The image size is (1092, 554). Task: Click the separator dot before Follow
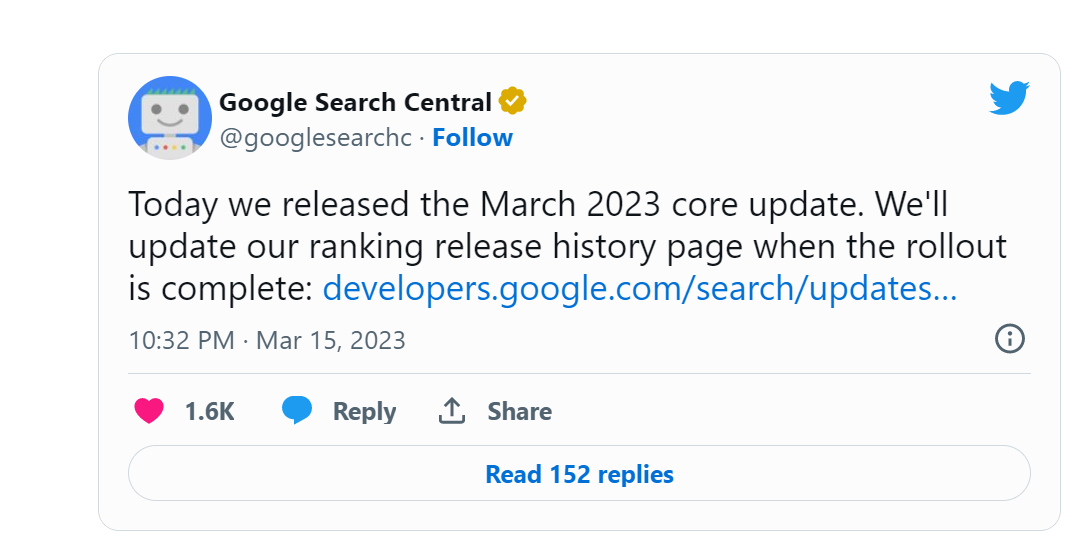[x=422, y=138]
